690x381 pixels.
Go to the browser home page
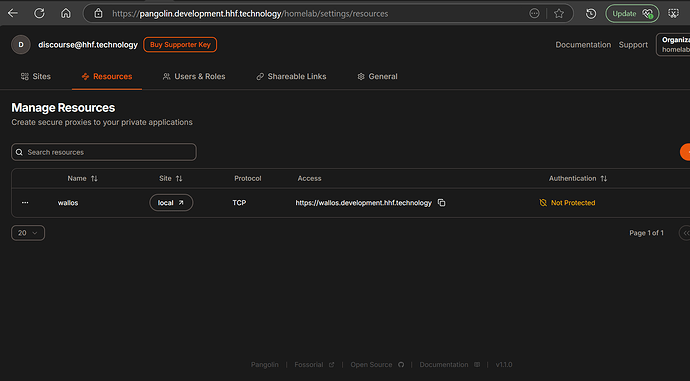click(x=66, y=14)
